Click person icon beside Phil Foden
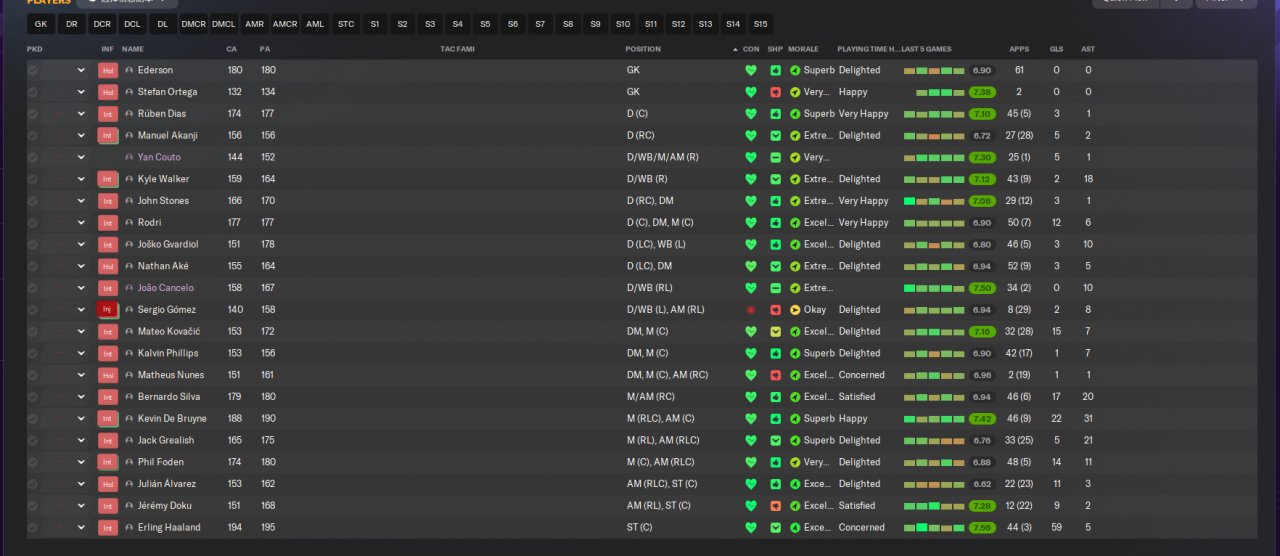1280x556 pixels. click(129, 462)
